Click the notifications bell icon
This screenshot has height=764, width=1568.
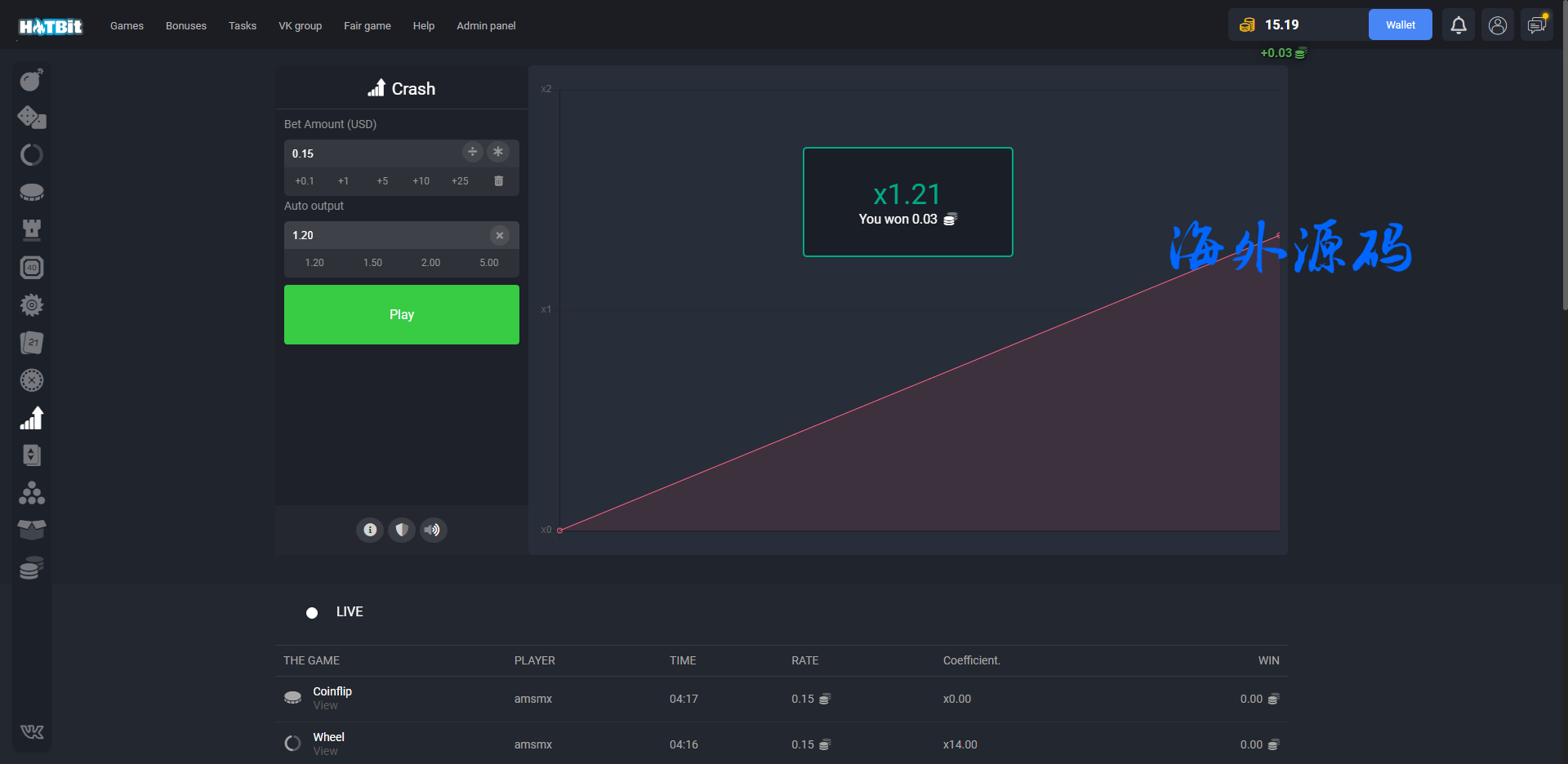point(1458,25)
